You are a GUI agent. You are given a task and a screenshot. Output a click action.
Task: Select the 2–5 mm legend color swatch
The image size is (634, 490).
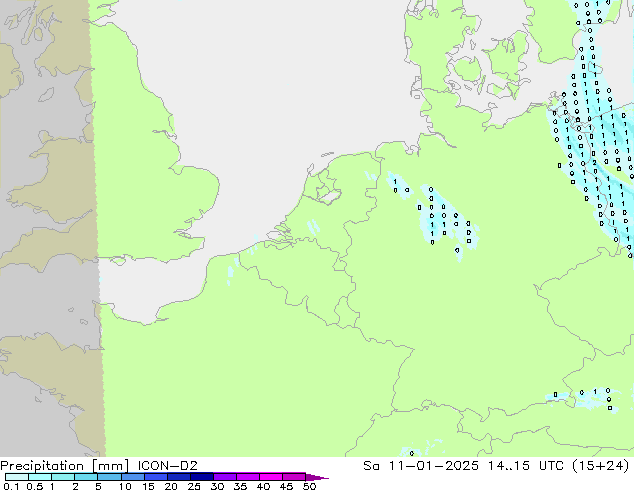(86, 477)
